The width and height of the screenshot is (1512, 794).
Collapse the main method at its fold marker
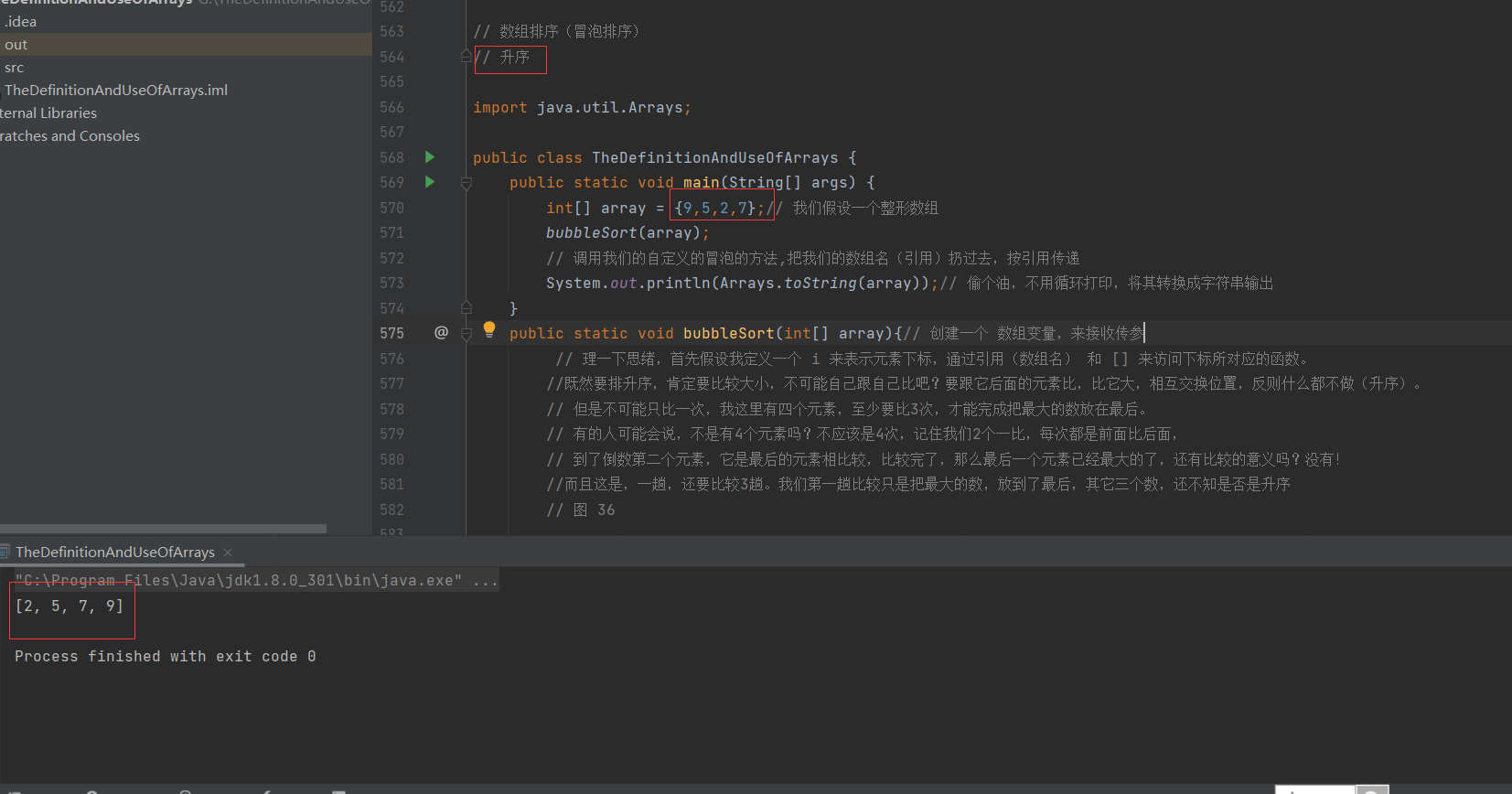click(x=466, y=183)
